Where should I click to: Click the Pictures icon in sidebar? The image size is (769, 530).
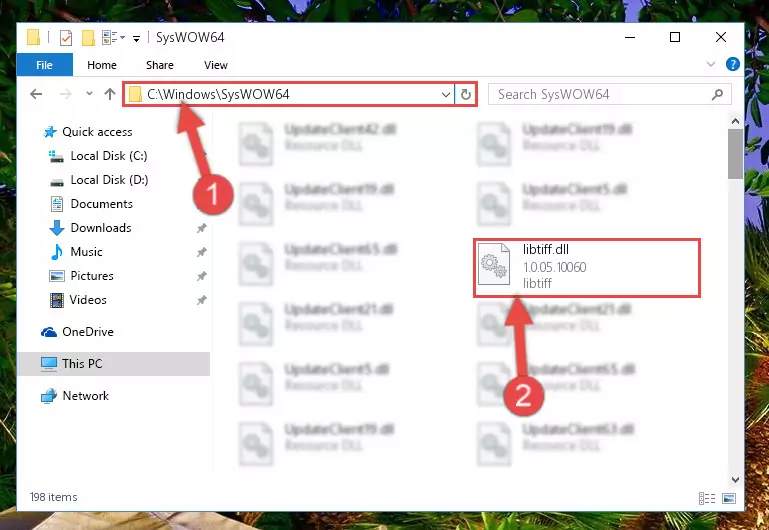[57, 276]
